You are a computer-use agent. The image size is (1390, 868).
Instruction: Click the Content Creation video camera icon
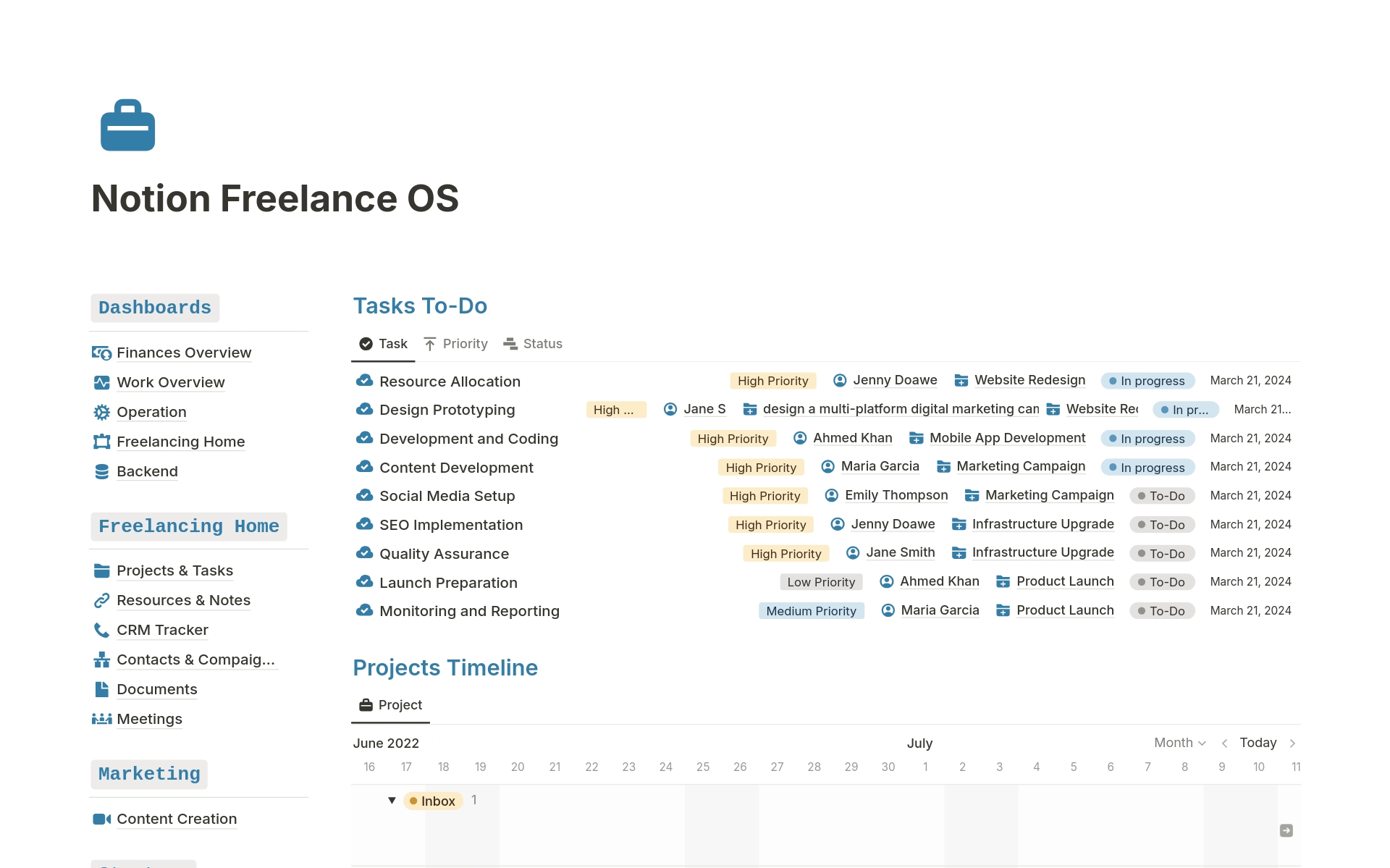coord(101,819)
